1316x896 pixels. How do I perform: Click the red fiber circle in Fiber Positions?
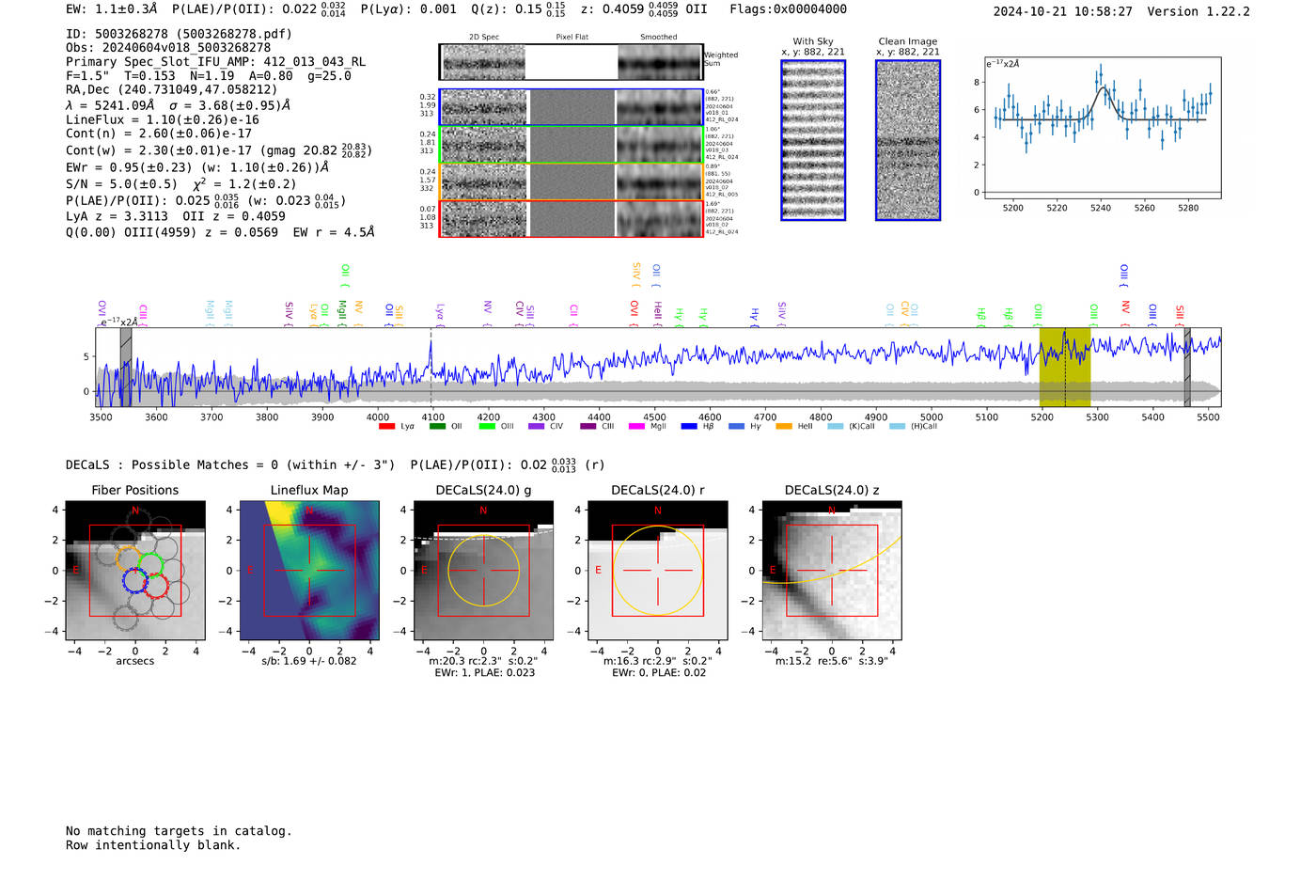coord(155,587)
